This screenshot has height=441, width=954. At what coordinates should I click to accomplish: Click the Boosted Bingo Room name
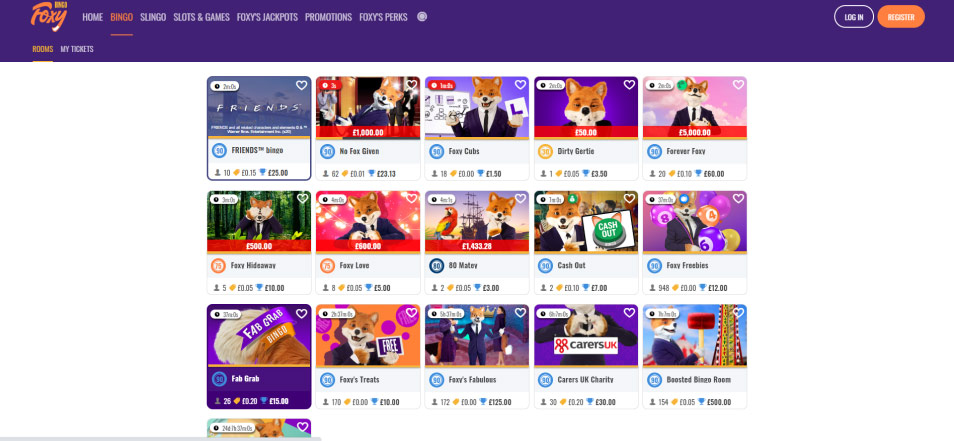click(x=700, y=380)
